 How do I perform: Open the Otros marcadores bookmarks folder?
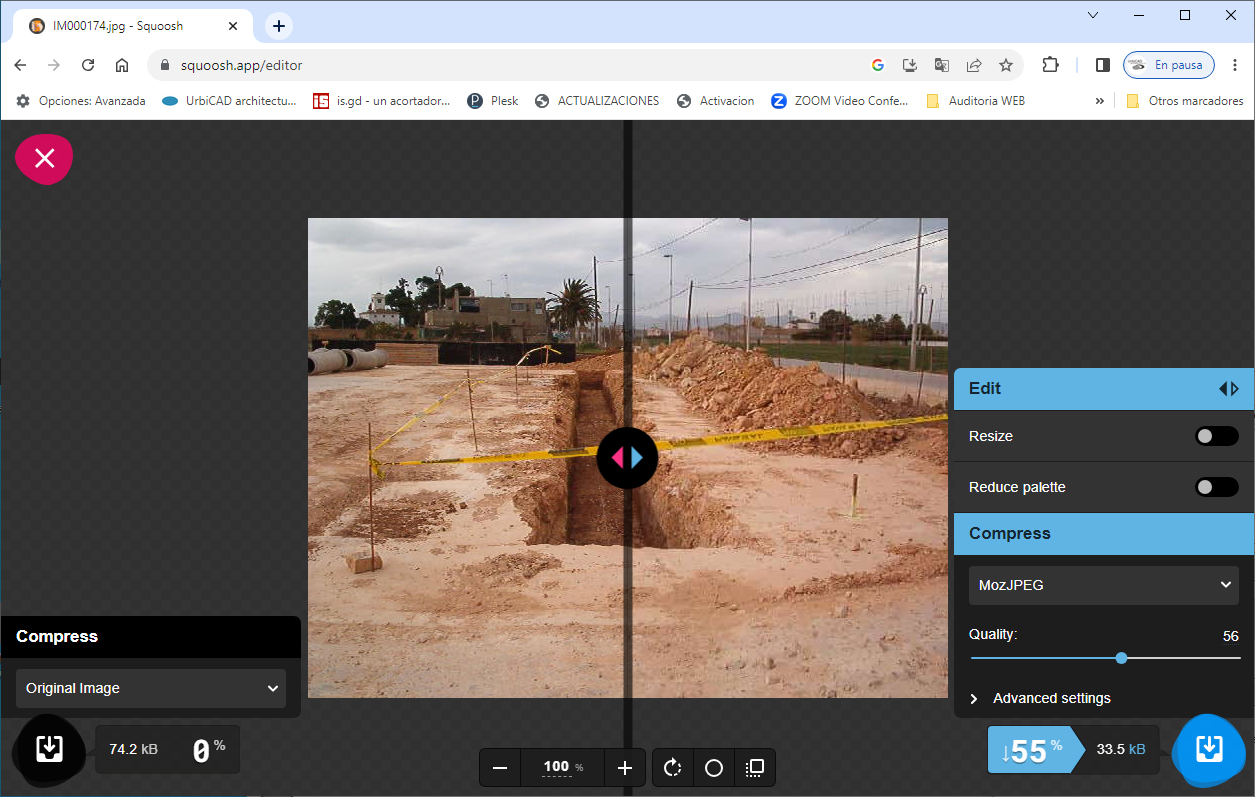click(1185, 101)
